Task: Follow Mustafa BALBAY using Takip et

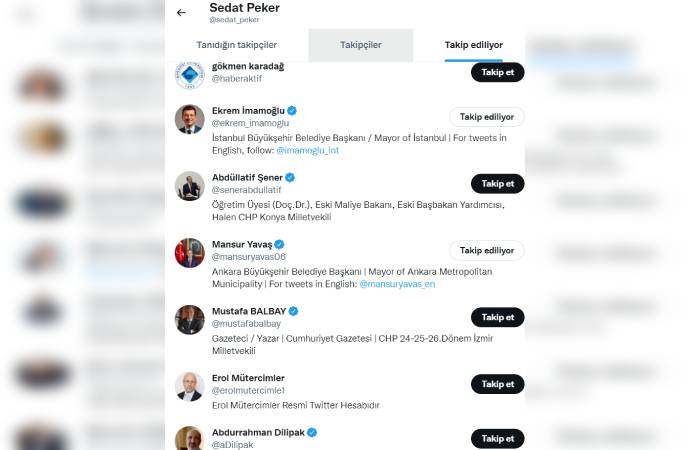Action: pyautogui.click(x=497, y=318)
